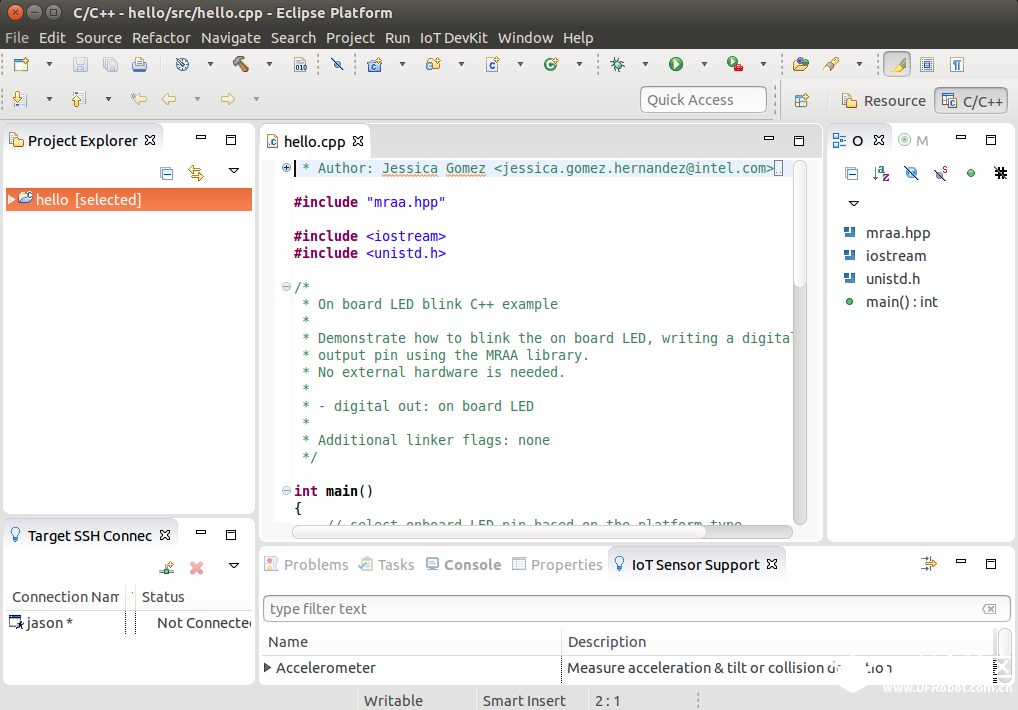The height and width of the screenshot is (710, 1018).
Task: Switch to the Tasks tab
Action: pos(387,565)
